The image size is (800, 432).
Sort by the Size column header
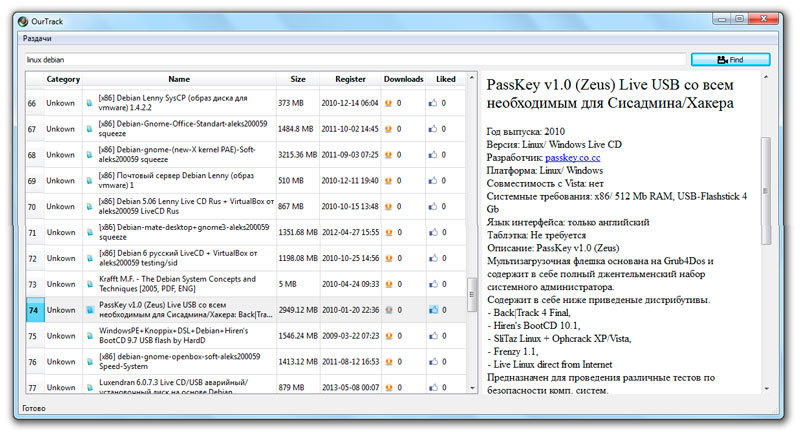click(x=298, y=79)
